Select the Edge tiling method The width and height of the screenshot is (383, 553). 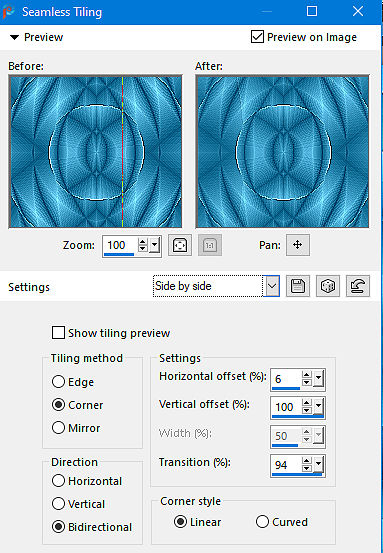click(58, 382)
